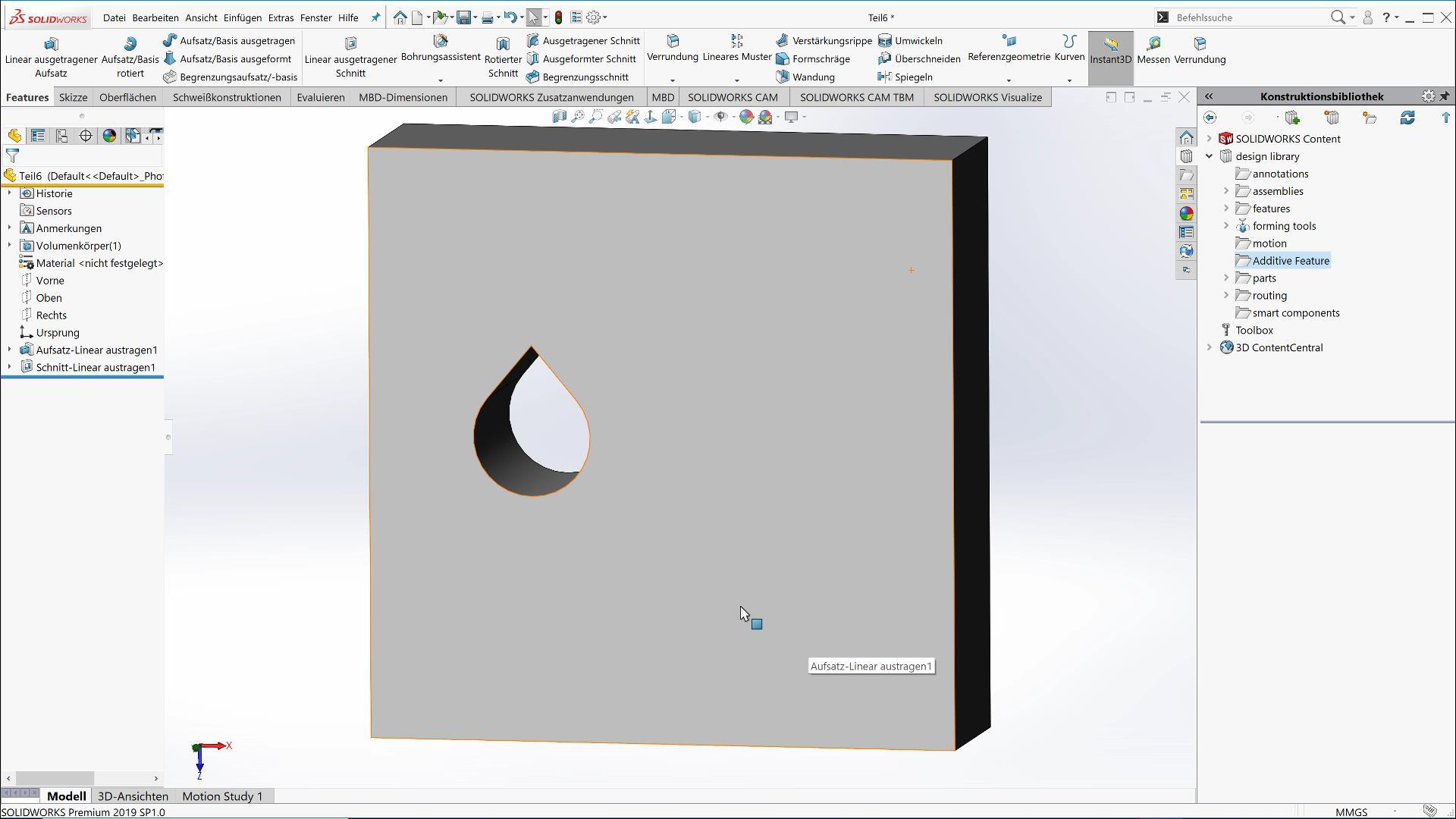This screenshot has height=819, width=1456.
Task: Switch to the Evaluieren tab
Action: click(x=320, y=97)
